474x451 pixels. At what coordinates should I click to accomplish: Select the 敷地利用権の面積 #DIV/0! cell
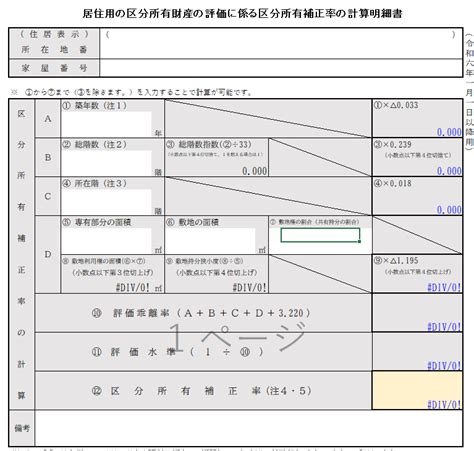click(x=113, y=274)
